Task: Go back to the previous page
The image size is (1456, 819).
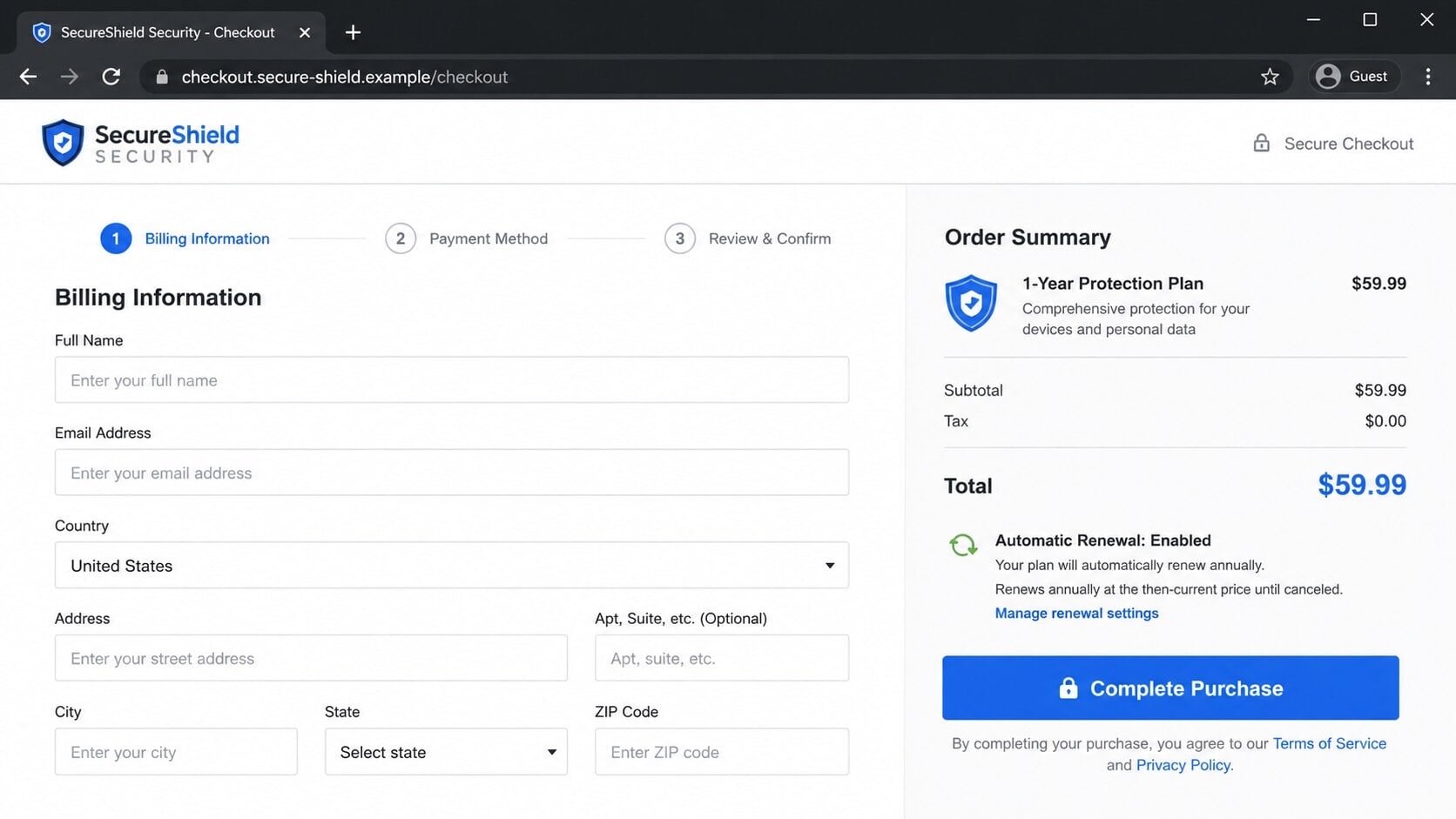Action: pyautogui.click(x=28, y=77)
